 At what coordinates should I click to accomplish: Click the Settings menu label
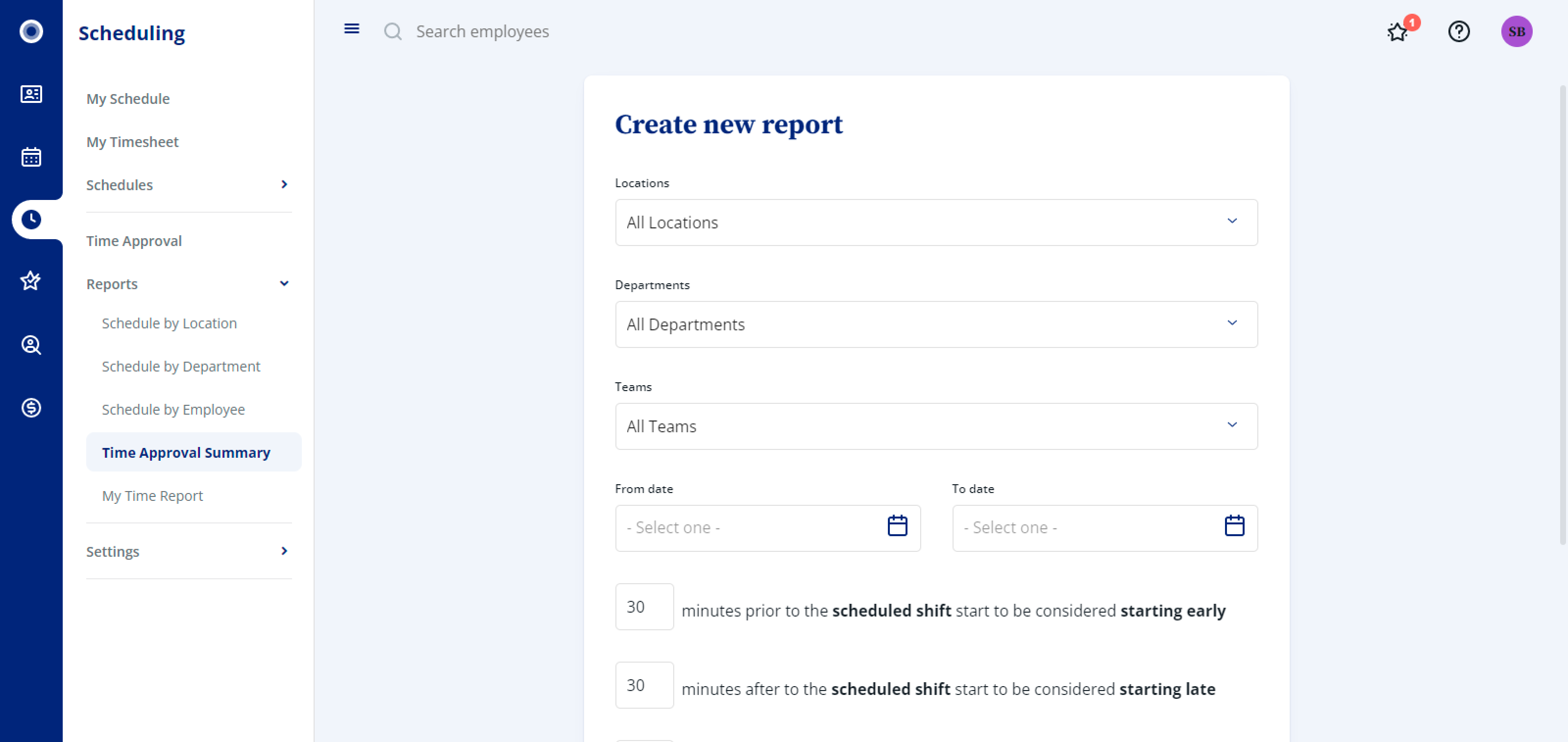[x=113, y=551]
